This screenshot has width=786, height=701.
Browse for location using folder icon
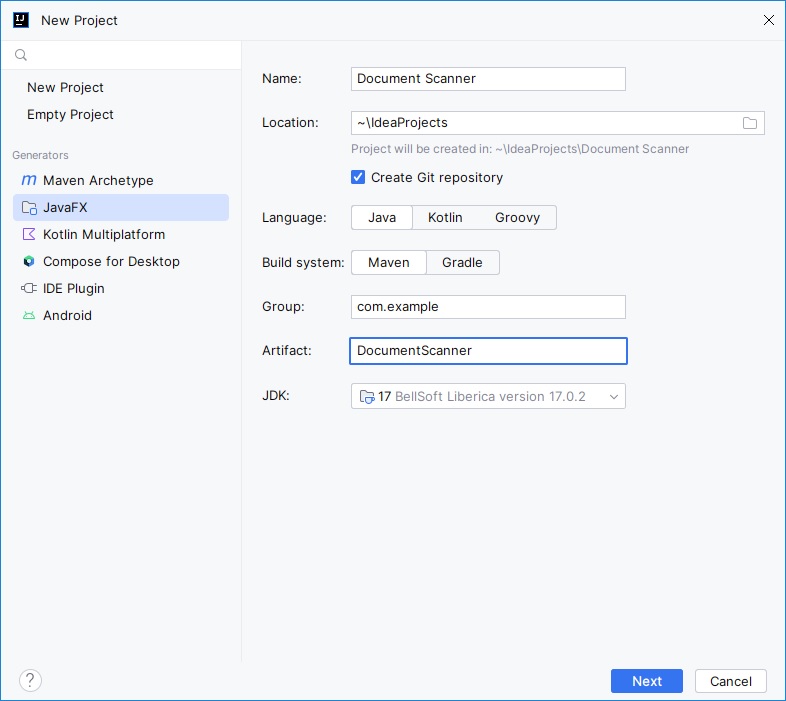(750, 123)
